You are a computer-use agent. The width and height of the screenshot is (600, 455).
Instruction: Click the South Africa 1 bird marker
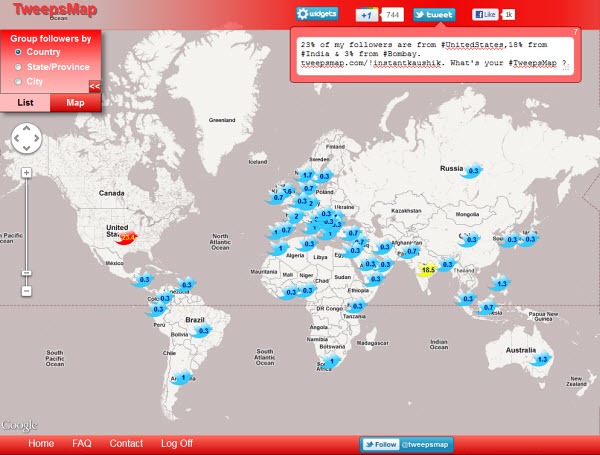point(331,361)
